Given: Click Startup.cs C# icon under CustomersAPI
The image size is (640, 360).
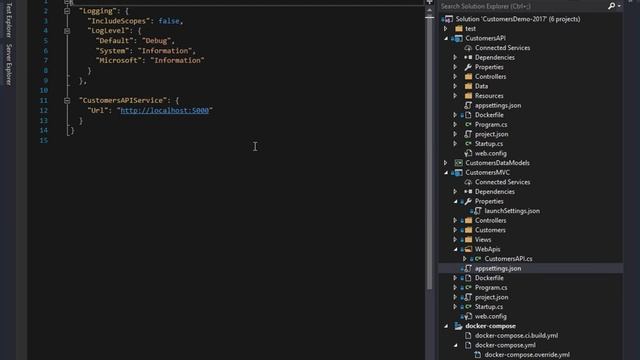Looking at the screenshot, I should tap(468, 144).
